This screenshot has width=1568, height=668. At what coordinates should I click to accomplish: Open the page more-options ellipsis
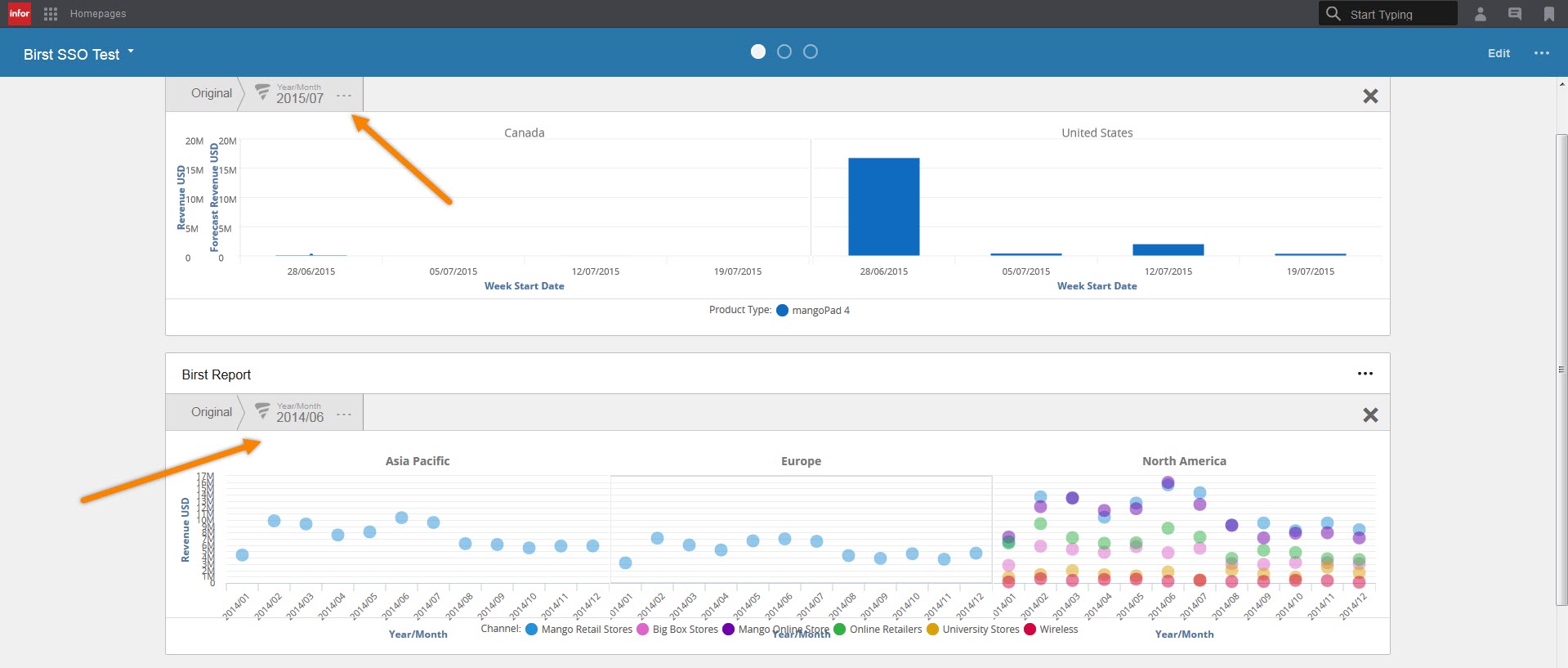(1542, 53)
